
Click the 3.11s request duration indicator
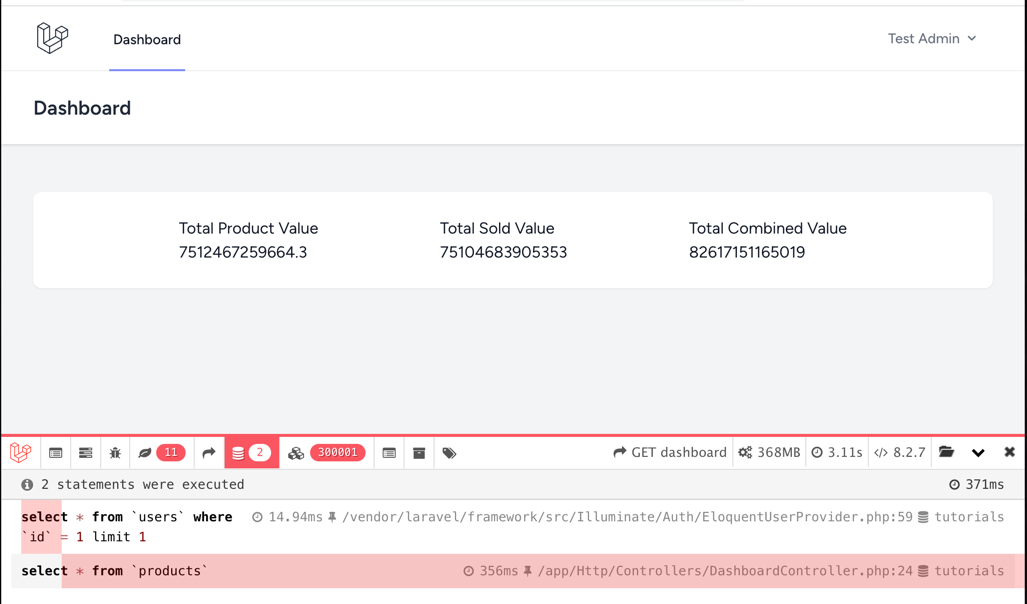point(836,453)
